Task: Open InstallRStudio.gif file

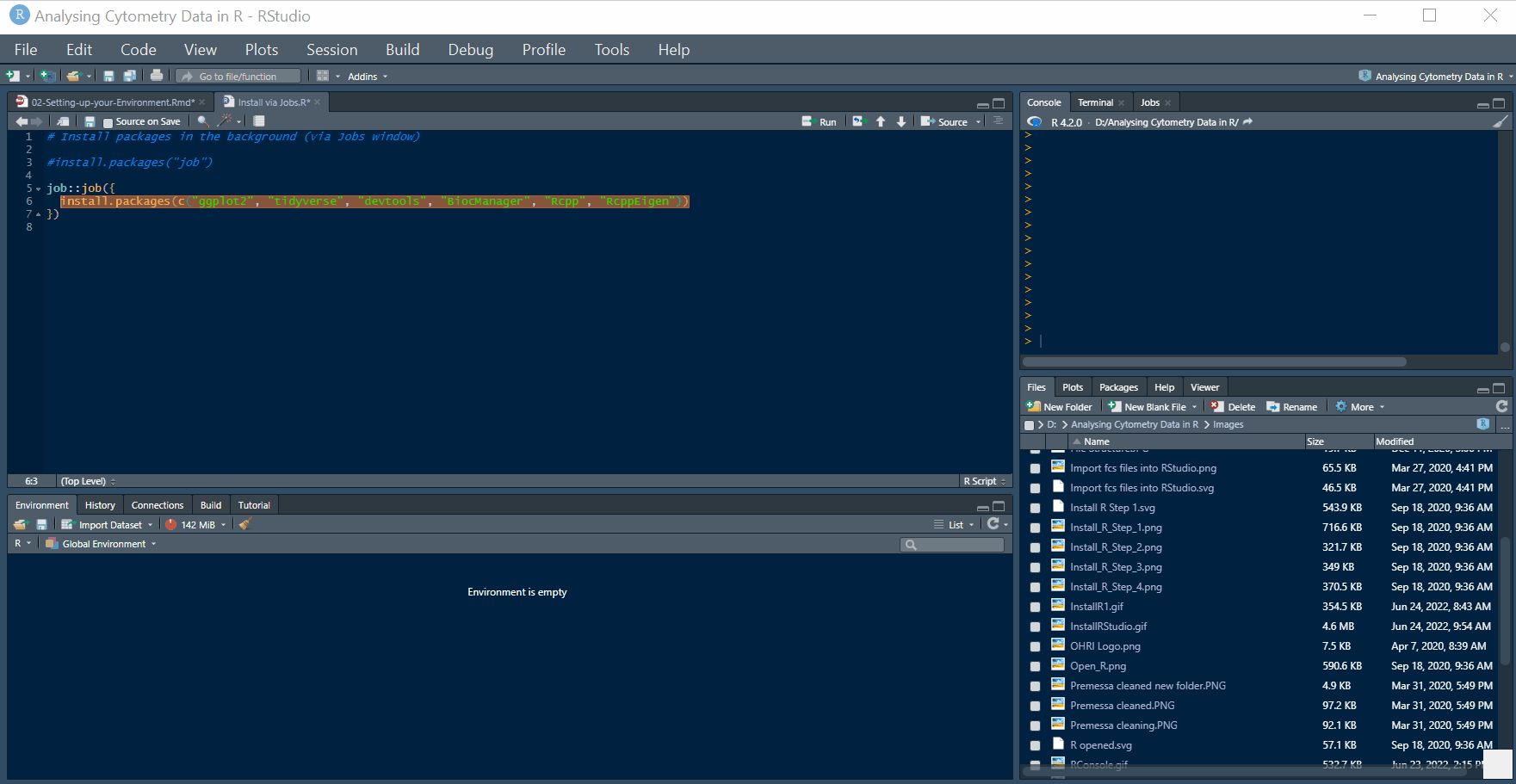Action: [1109, 627]
